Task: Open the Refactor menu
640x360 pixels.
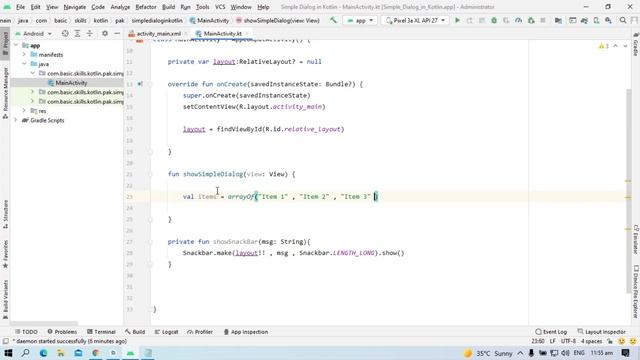Action: click(146, 7)
